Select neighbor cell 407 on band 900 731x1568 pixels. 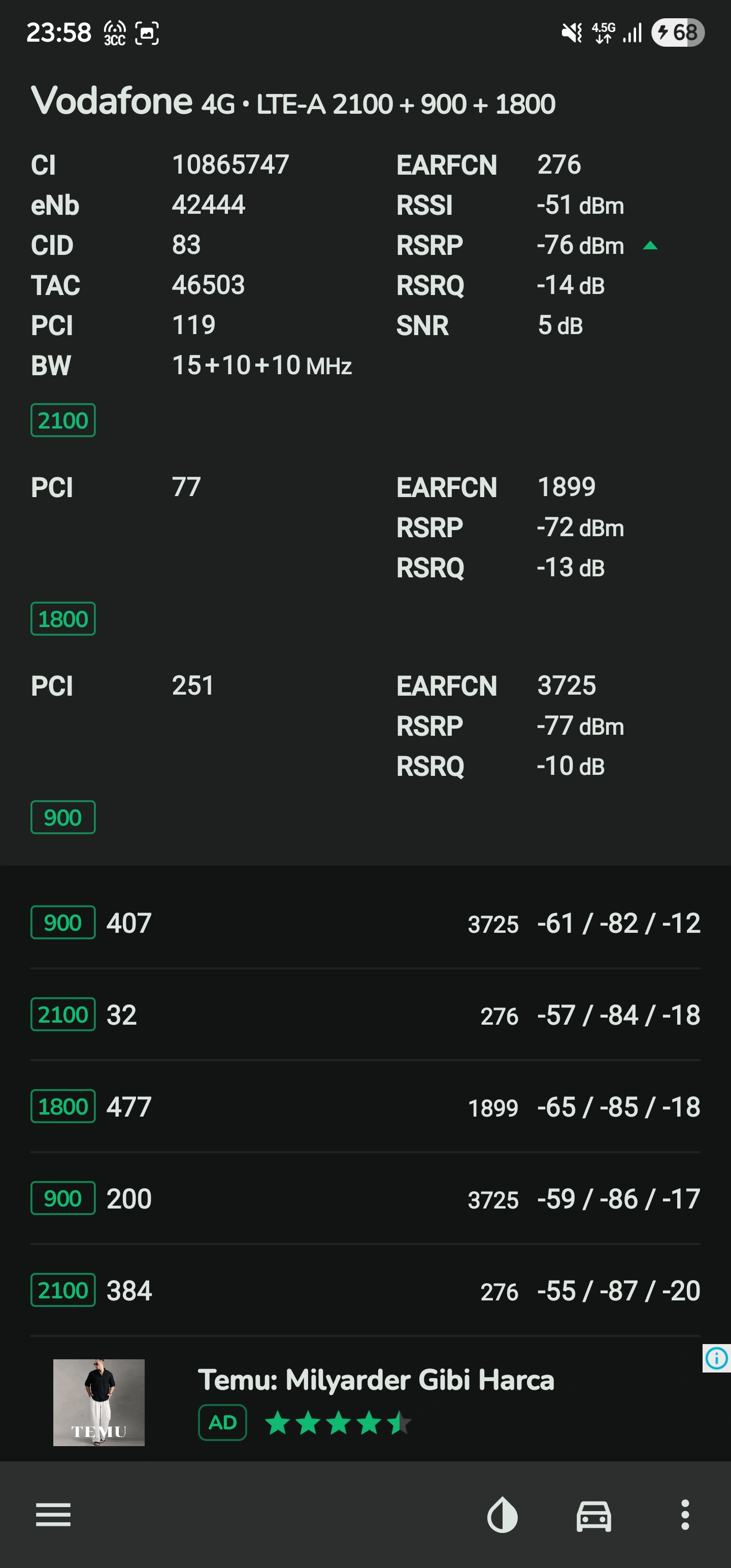coord(365,923)
